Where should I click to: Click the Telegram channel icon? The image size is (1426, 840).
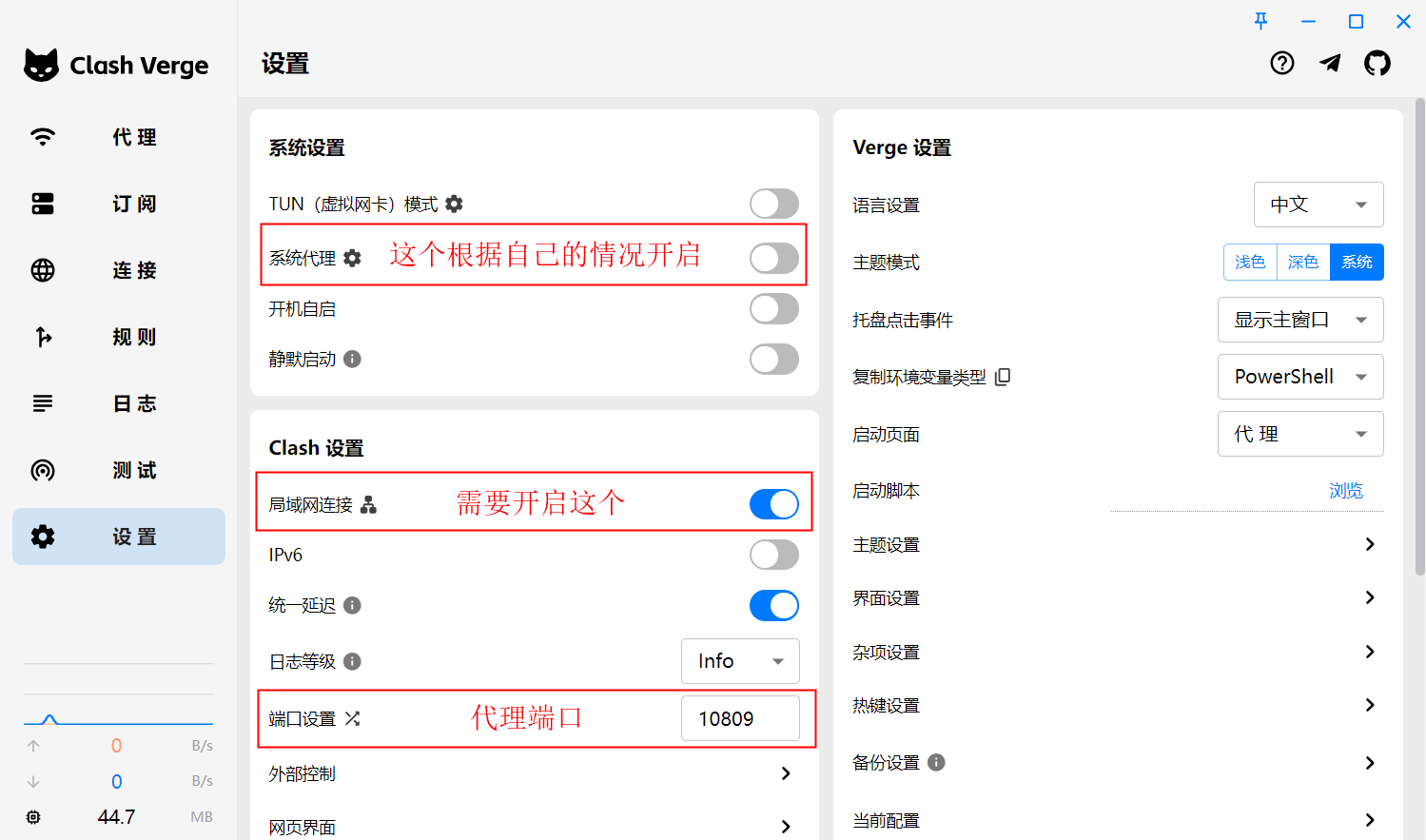click(x=1330, y=63)
